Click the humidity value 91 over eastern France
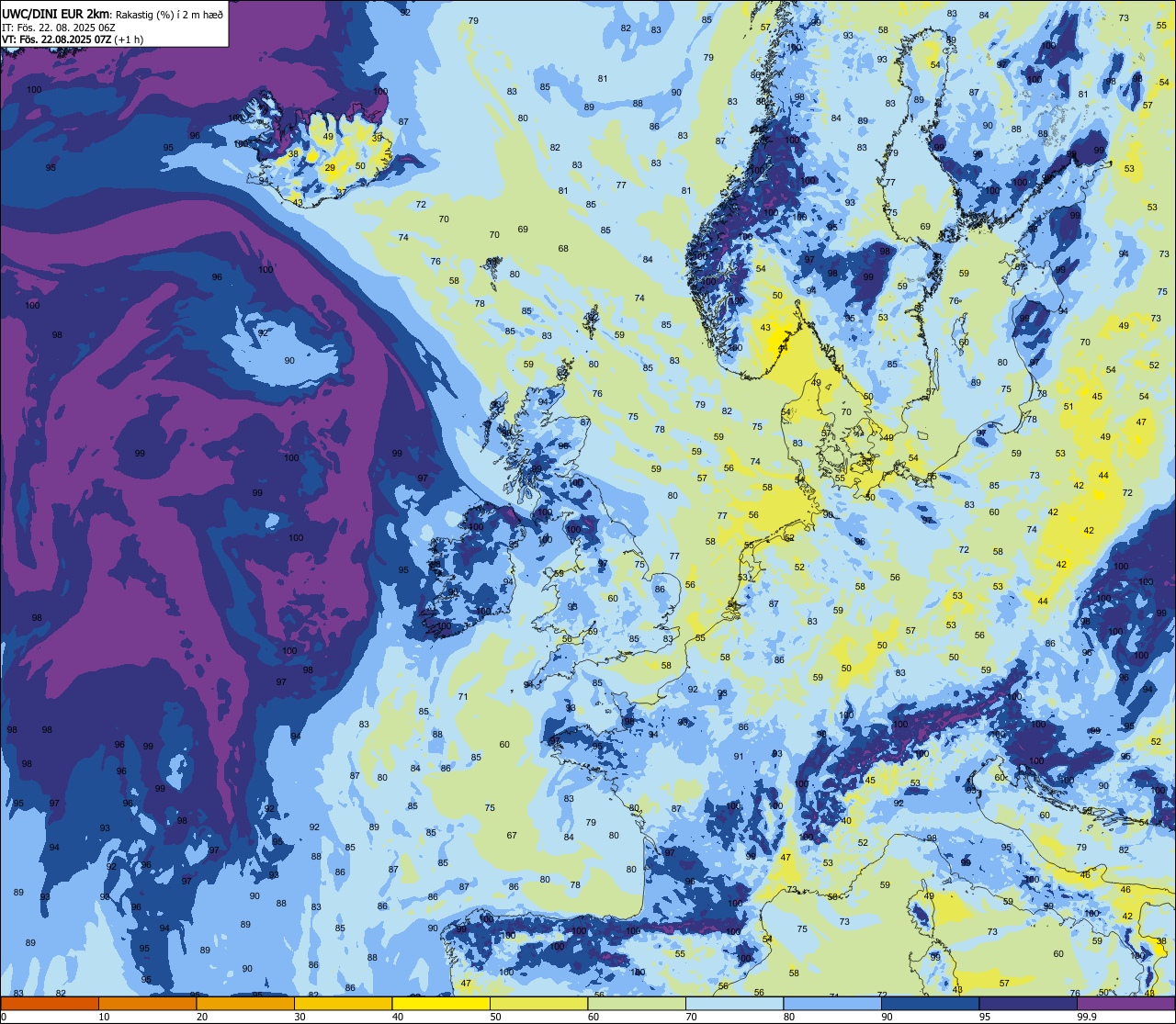Viewport: 1176px width, 1024px height. click(739, 756)
